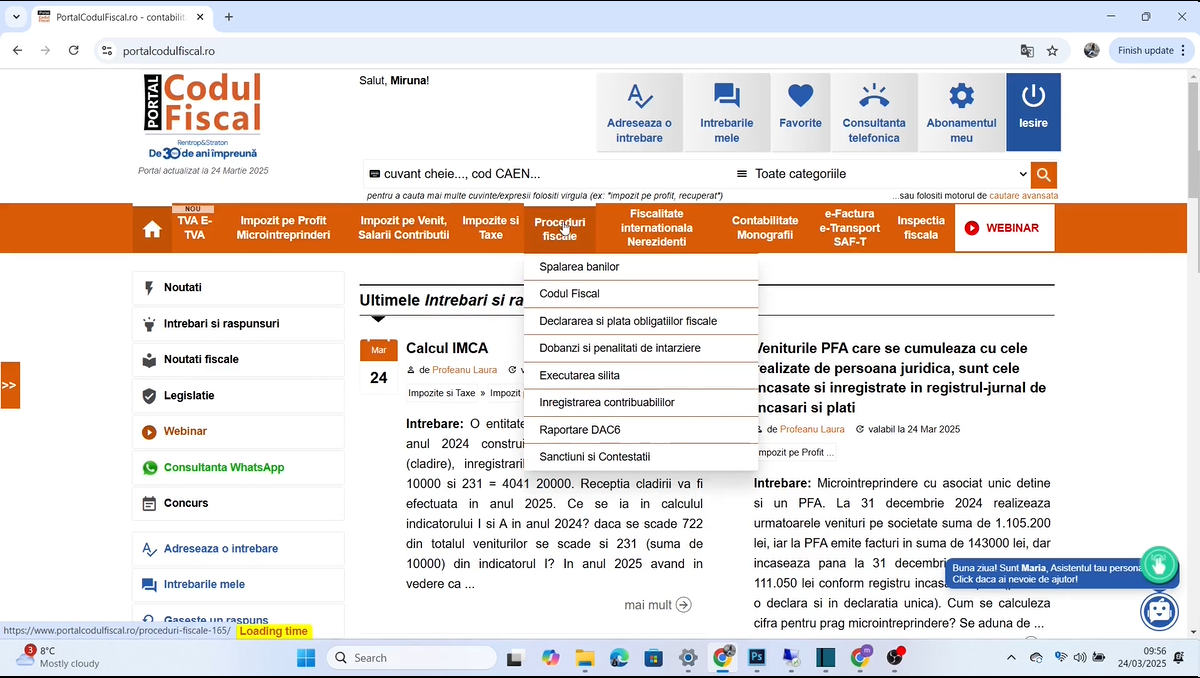
Task: Open Impozit pe Venit, Salarii Contributii menu
Action: (x=404, y=228)
